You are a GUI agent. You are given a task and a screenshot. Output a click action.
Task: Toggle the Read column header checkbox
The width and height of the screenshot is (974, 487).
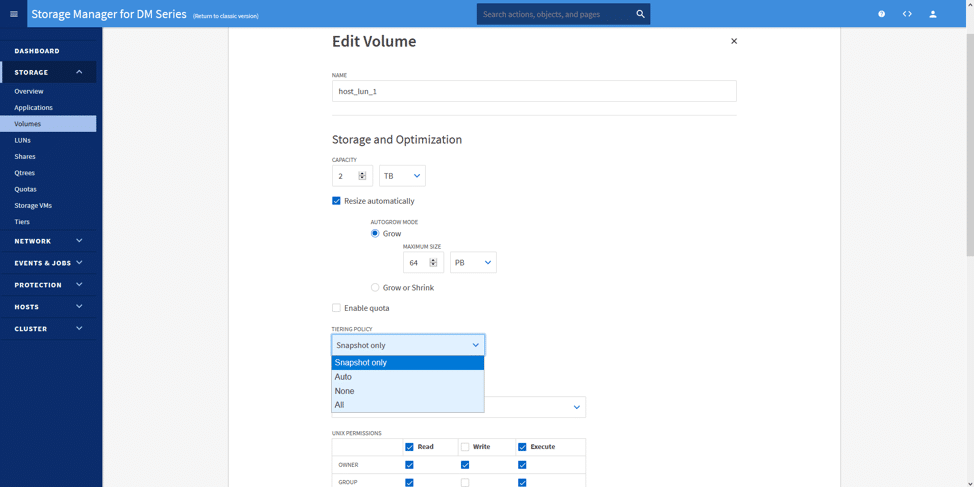(x=409, y=447)
